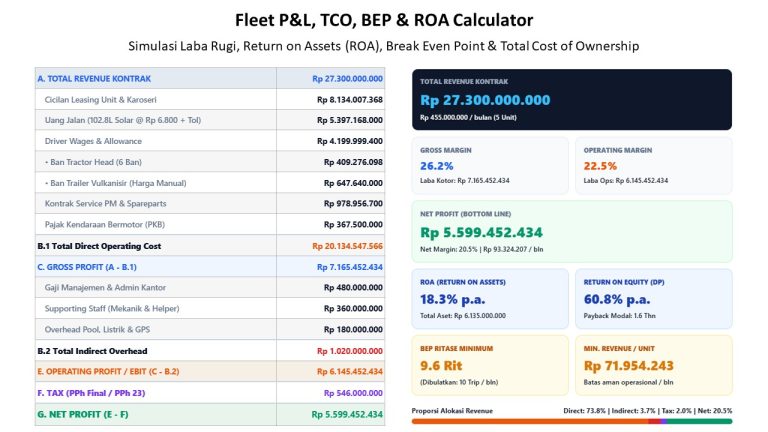The image size is (768, 432).
Task: Click the A. Total Revenue Kontrak row
Action: point(210,78)
